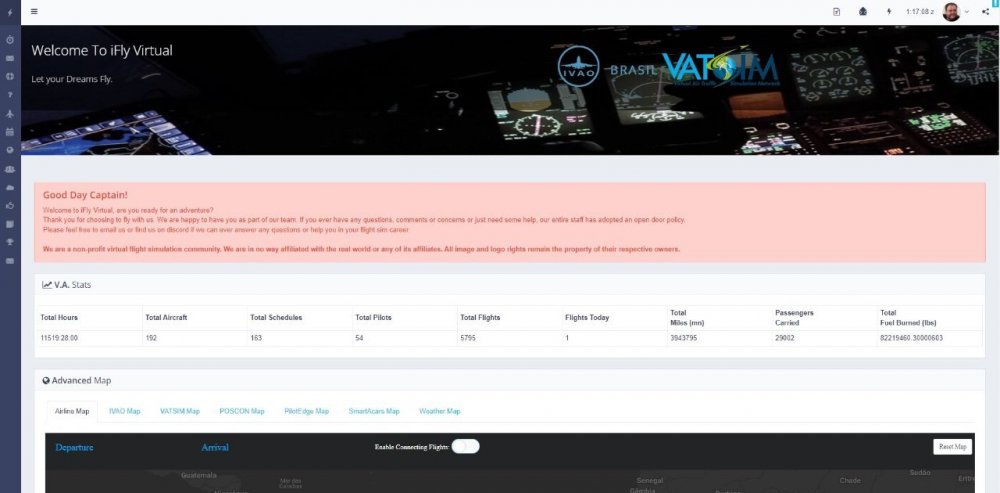Screen dimensions: 1000x493
Task: Open the document icon in top bar
Action: pyautogui.click(x=836, y=12)
